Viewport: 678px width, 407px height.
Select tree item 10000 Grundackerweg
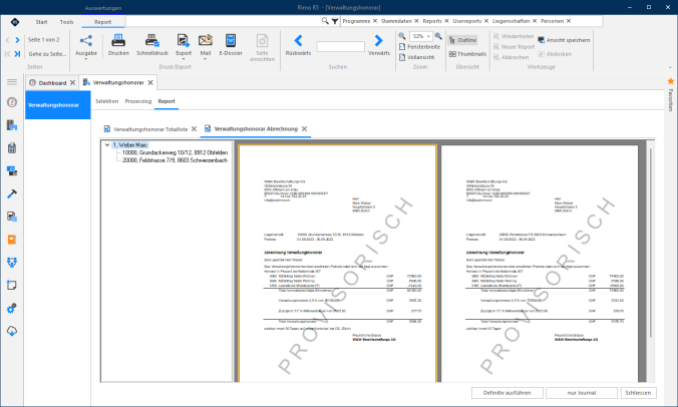coord(175,153)
